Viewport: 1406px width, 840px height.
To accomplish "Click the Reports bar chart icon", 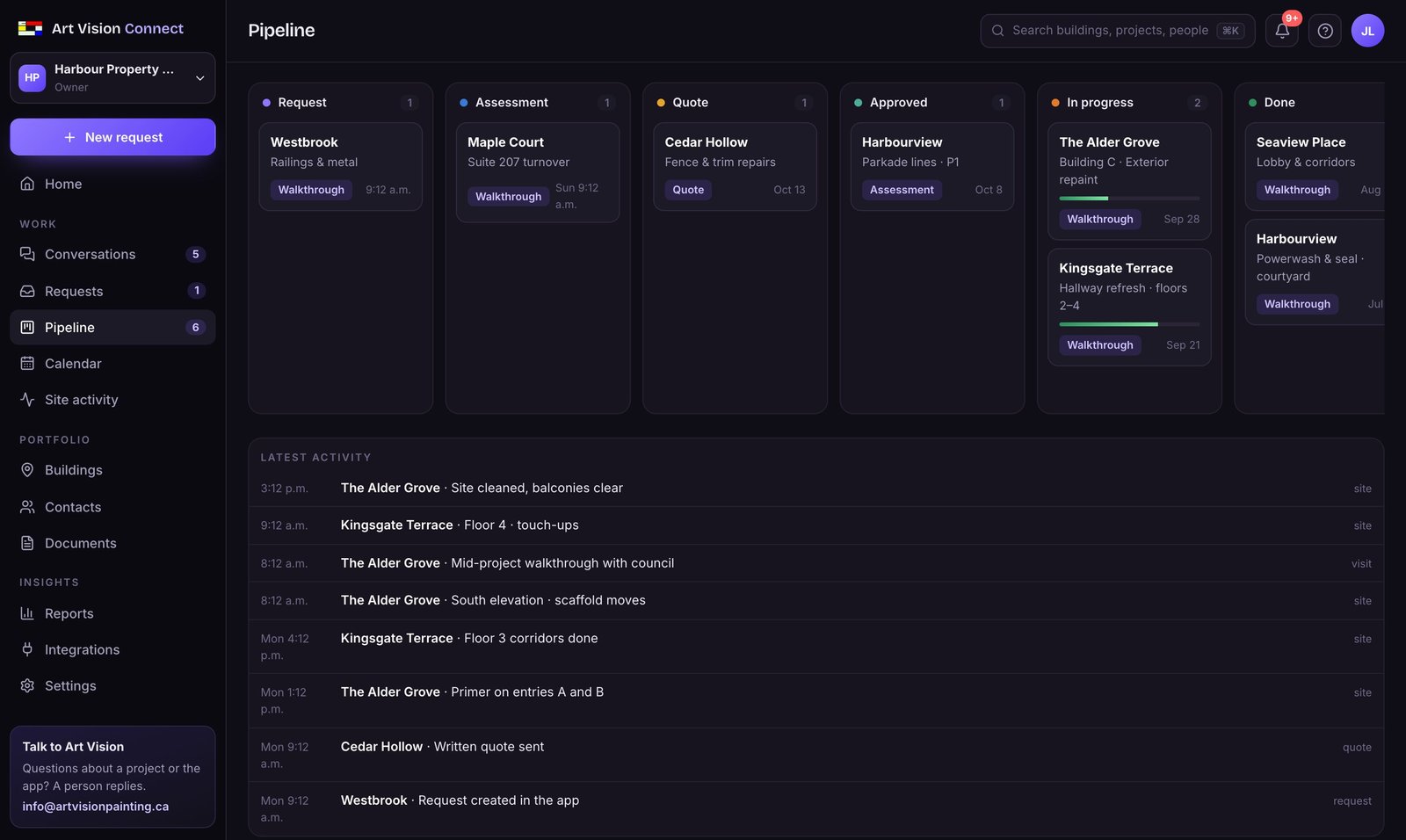I will click(x=27, y=613).
